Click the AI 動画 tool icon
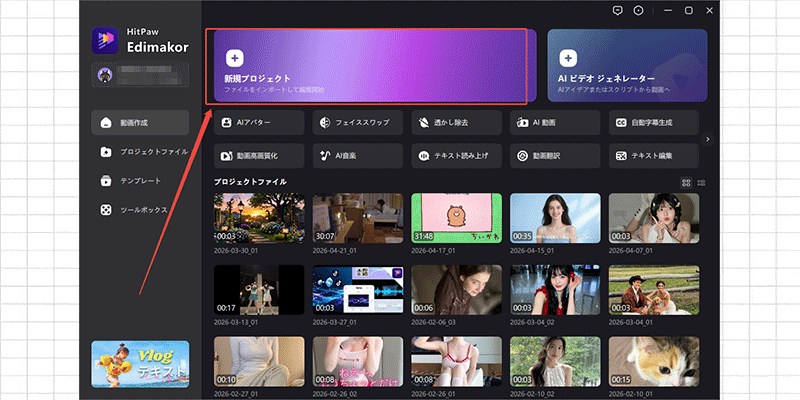This screenshot has height=400, width=800. pyautogui.click(x=522, y=122)
